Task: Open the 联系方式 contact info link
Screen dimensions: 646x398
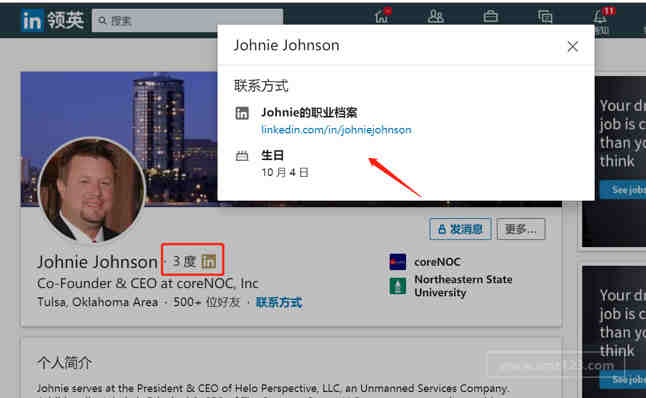Action: [x=279, y=302]
